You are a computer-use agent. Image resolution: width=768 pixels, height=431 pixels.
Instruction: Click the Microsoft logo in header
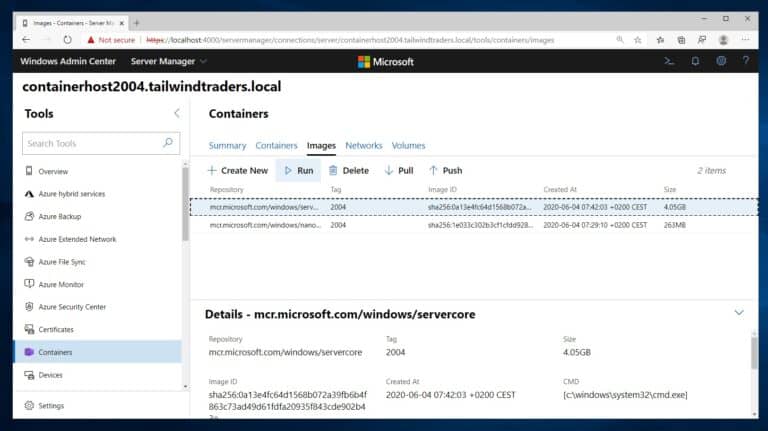point(385,62)
